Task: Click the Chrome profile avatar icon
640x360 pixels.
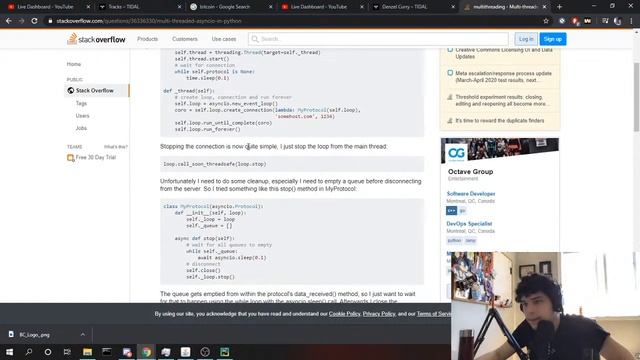Action: point(618,21)
